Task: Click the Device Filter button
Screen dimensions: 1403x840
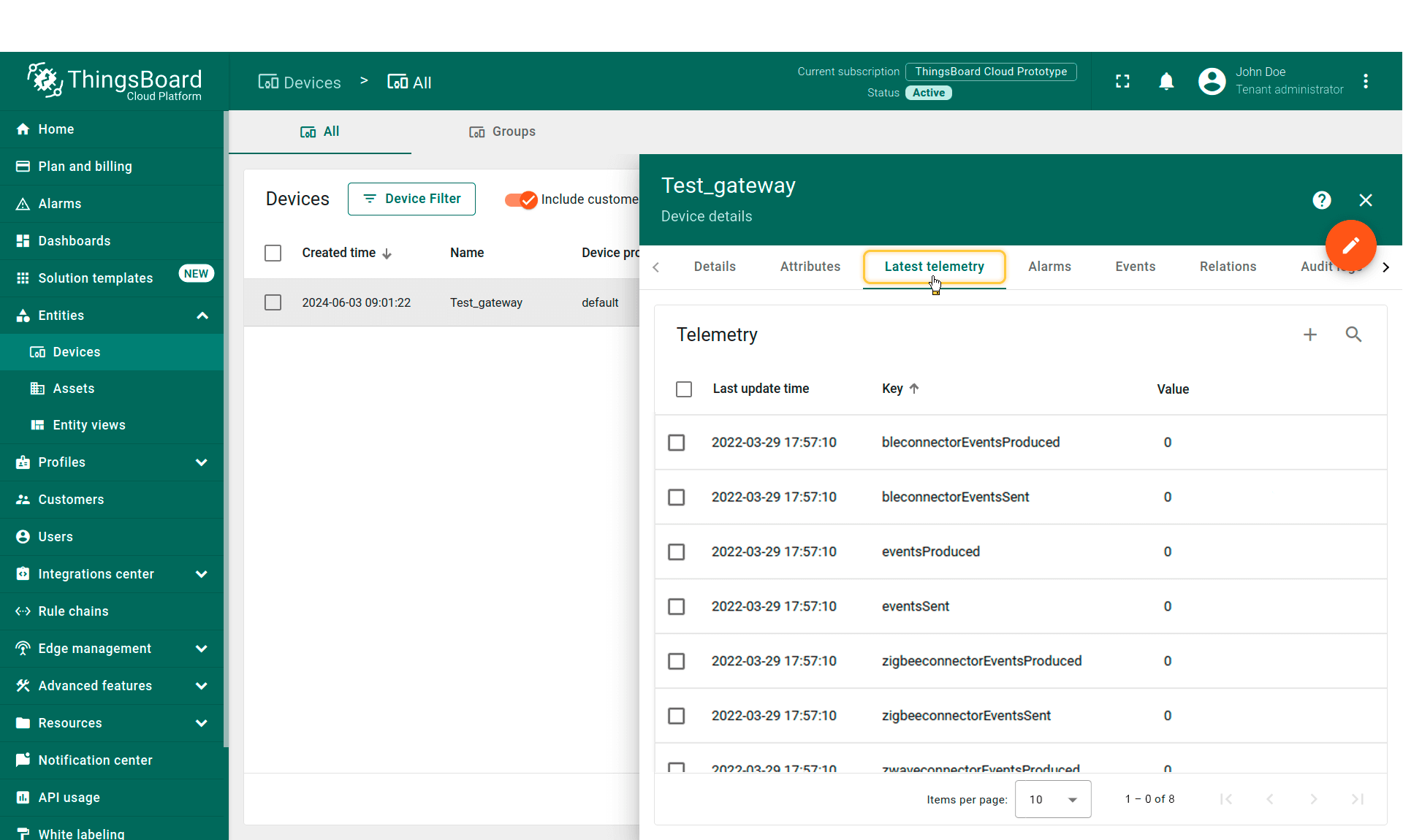Action: coord(411,199)
